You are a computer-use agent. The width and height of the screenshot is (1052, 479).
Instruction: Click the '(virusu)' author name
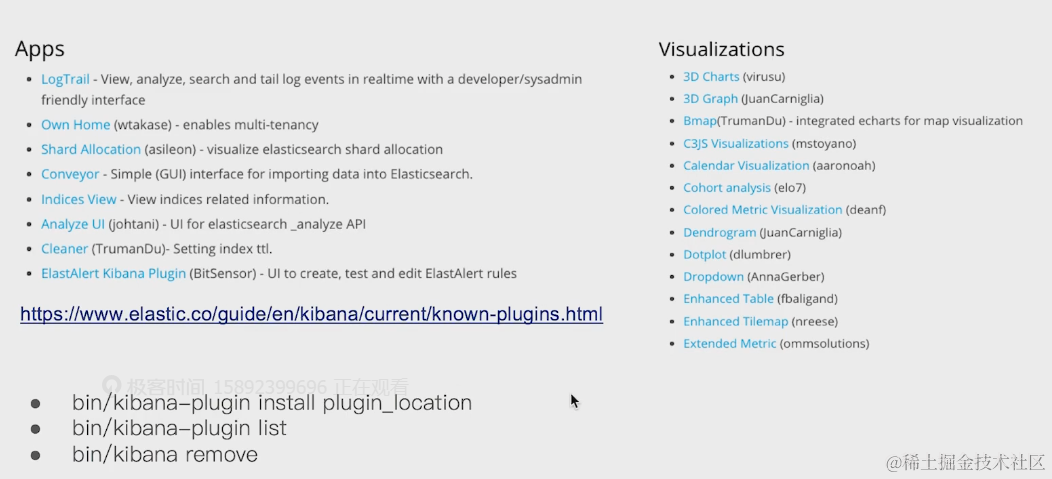[x=764, y=77]
